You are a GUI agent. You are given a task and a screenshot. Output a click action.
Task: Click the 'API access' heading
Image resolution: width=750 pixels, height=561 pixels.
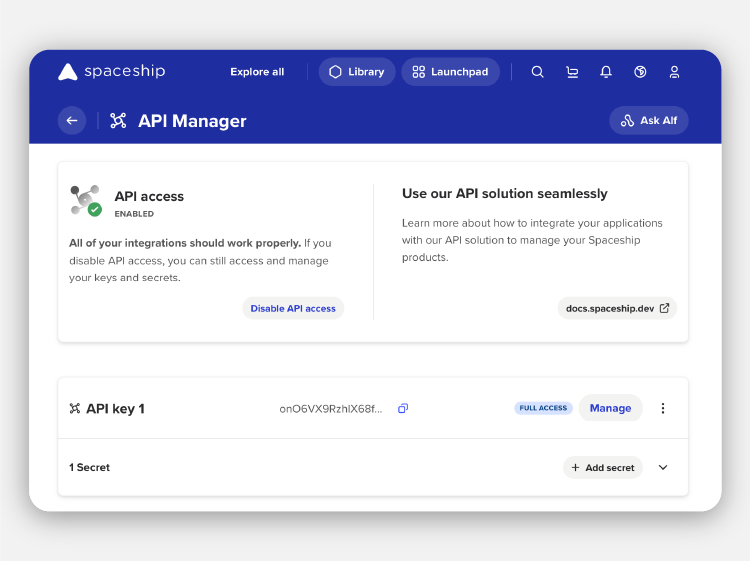[149, 196]
